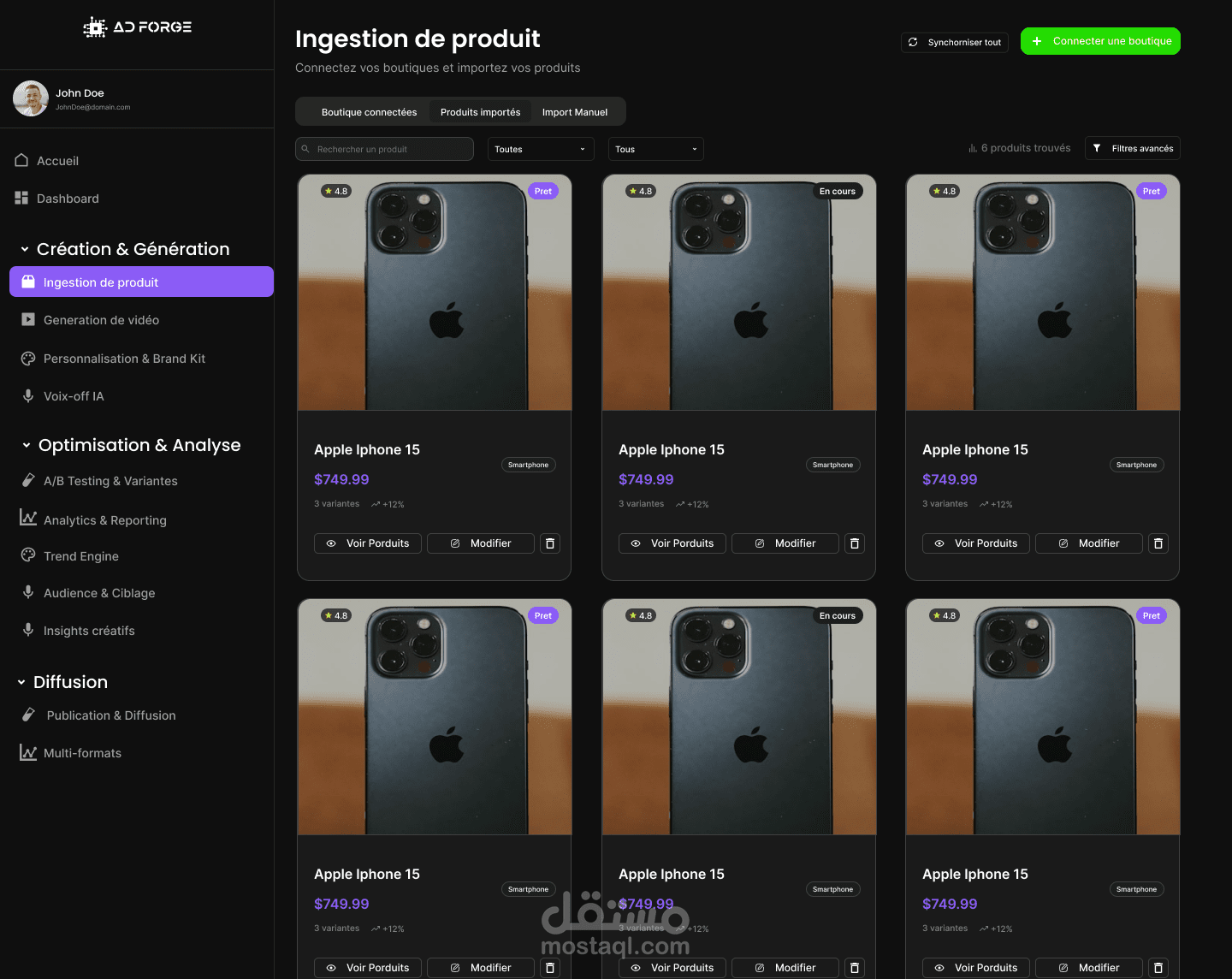Click the Accueil home icon in sidebar
The height and width of the screenshot is (979, 1232).
[22, 160]
